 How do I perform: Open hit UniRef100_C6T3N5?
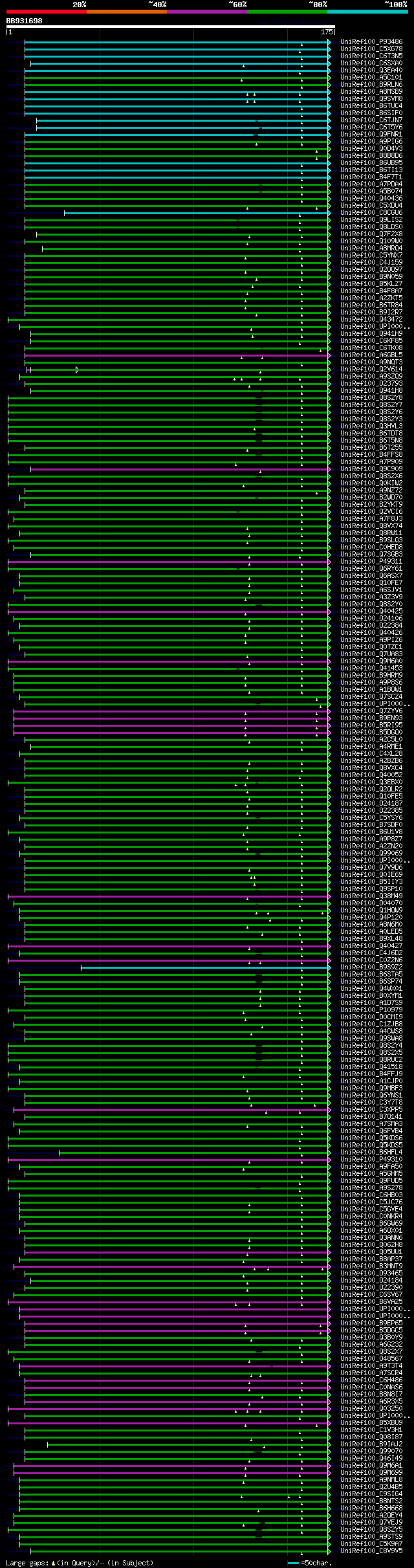click(x=371, y=56)
